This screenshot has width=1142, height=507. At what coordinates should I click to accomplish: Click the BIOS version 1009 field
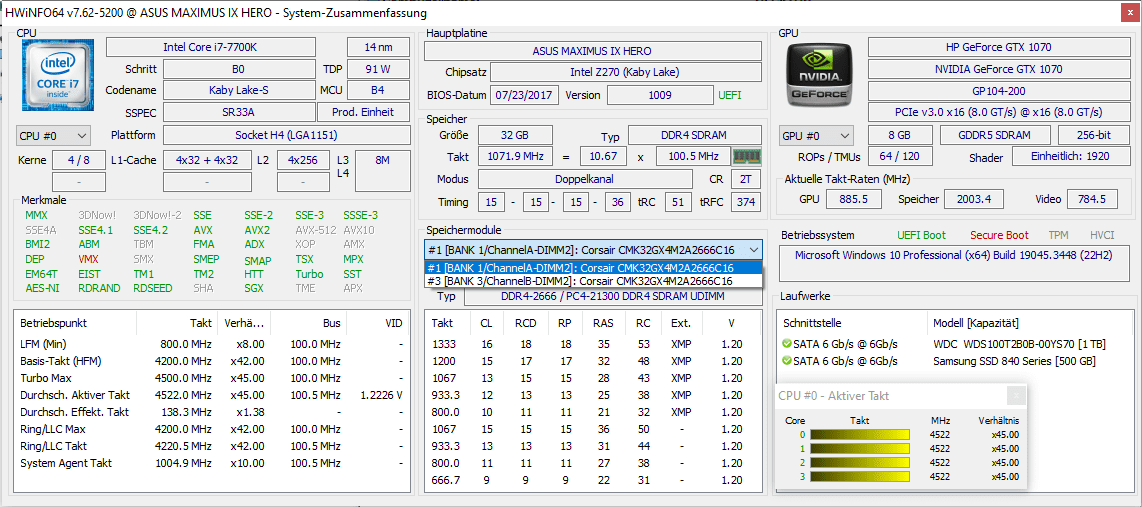click(x=661, y=95)
